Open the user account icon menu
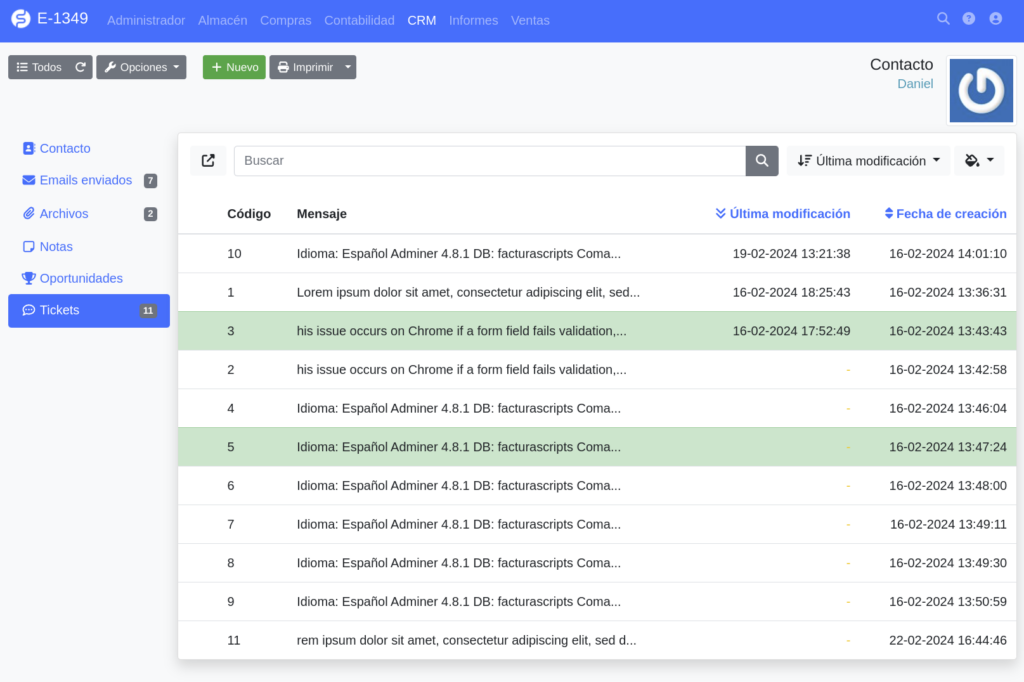 pos(995,19)
